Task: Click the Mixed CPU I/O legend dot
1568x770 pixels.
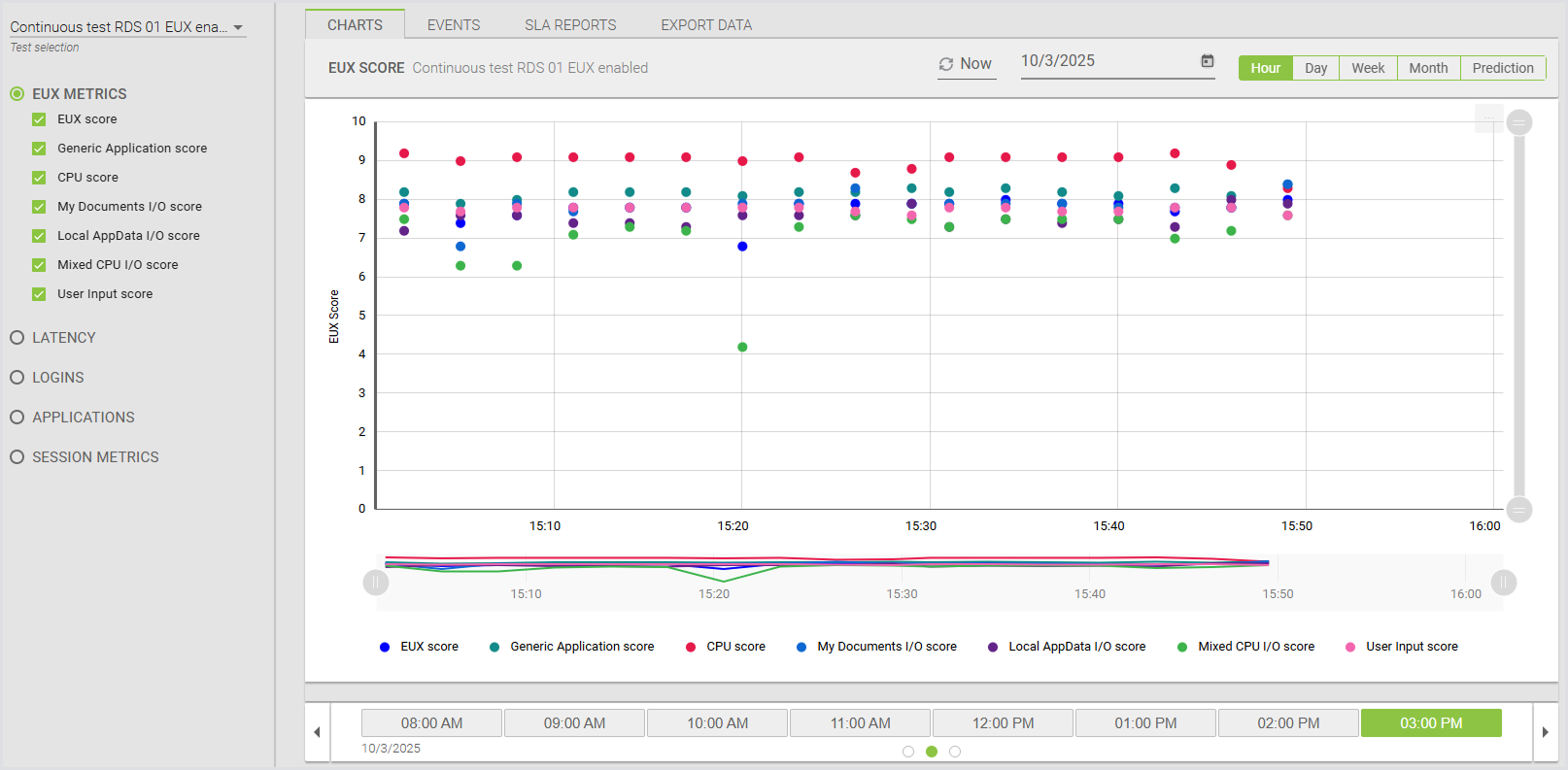Action: tap(1182, 647)
